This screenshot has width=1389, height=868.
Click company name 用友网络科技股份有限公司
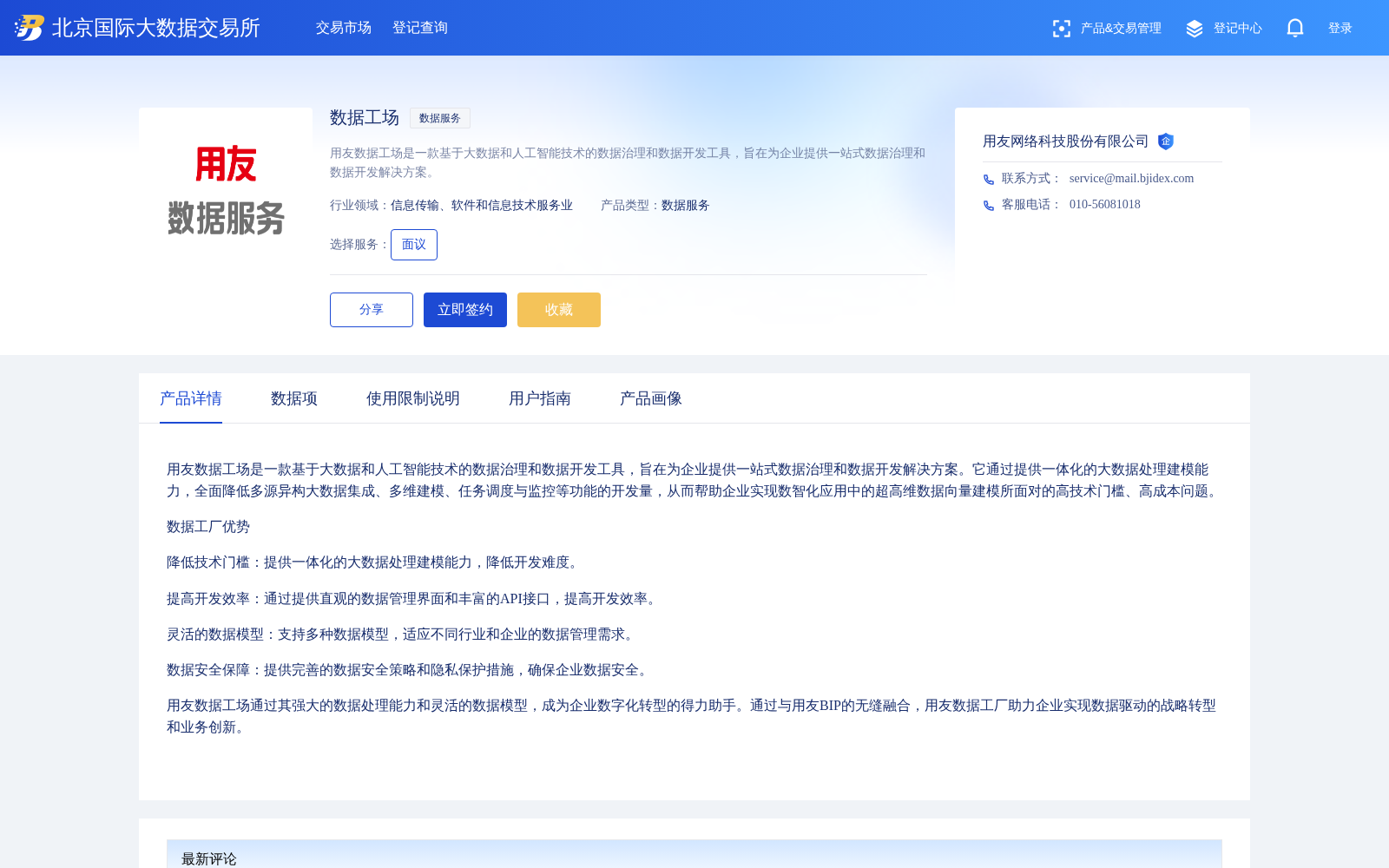pyautogui.click(x=1066, y=141)
